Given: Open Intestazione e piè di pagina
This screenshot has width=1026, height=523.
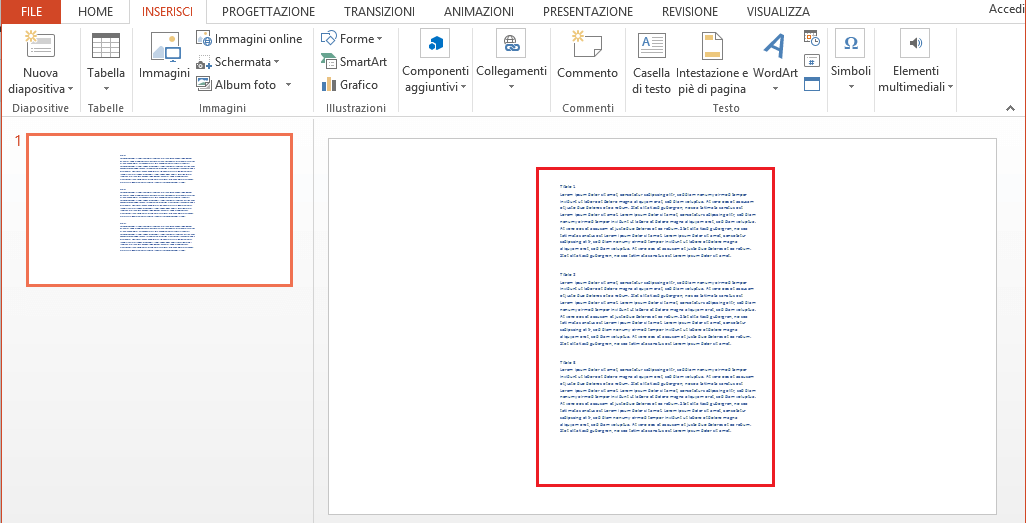Looking at the screenshot, I should [712, 63].
